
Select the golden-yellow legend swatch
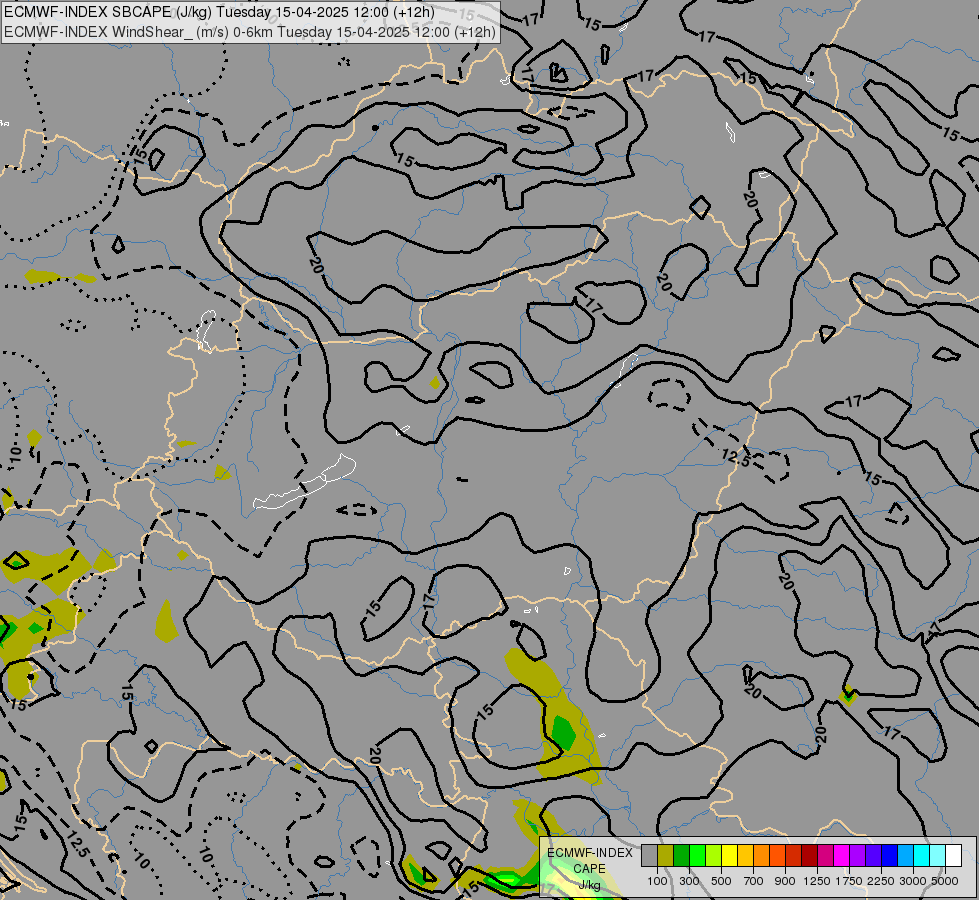745,855
